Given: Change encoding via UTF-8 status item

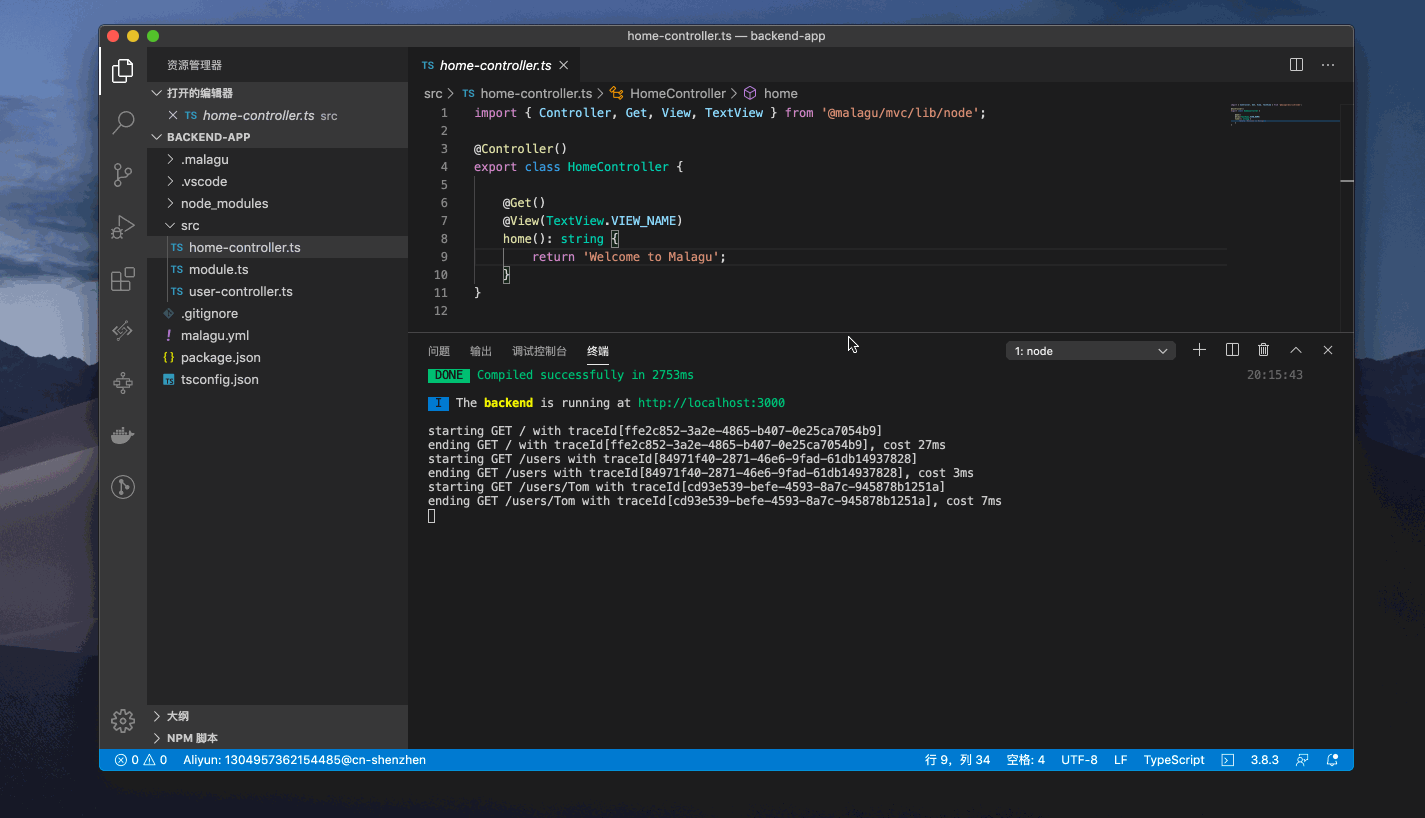Looking at the screenshot, I should pos(1079,760).
